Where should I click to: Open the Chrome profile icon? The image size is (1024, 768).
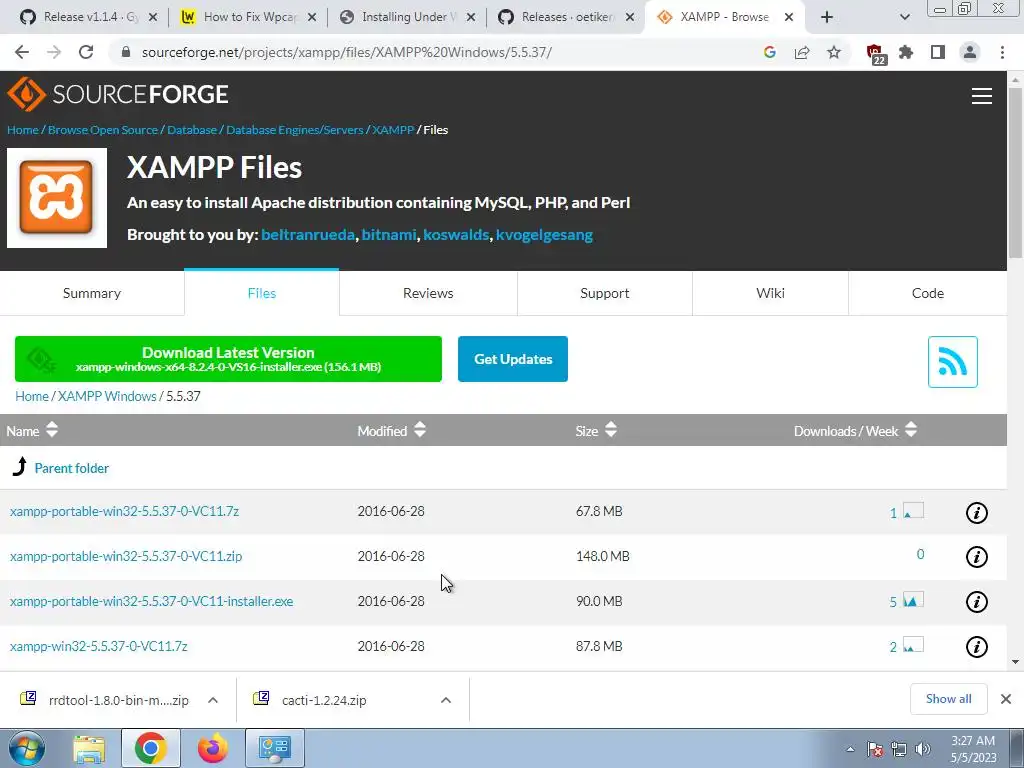[x=970, y=52]
